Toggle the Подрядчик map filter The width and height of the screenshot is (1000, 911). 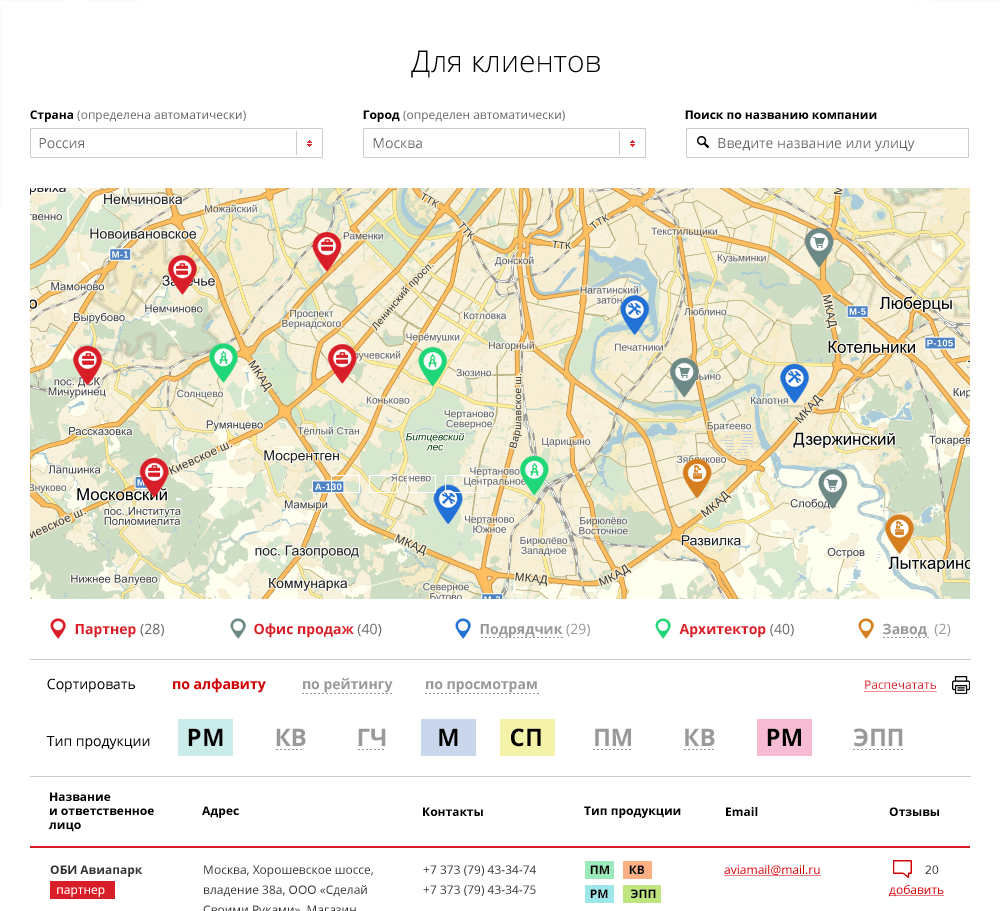point(520,629)
